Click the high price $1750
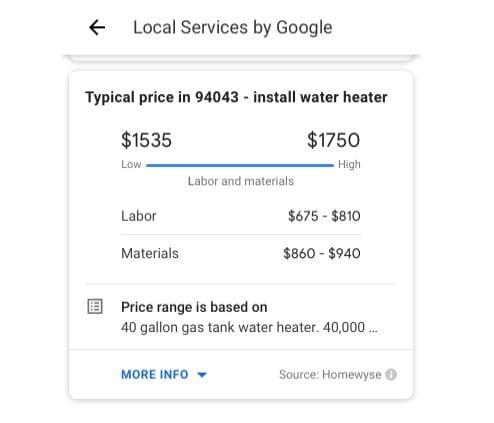 (x=333, y=140)
